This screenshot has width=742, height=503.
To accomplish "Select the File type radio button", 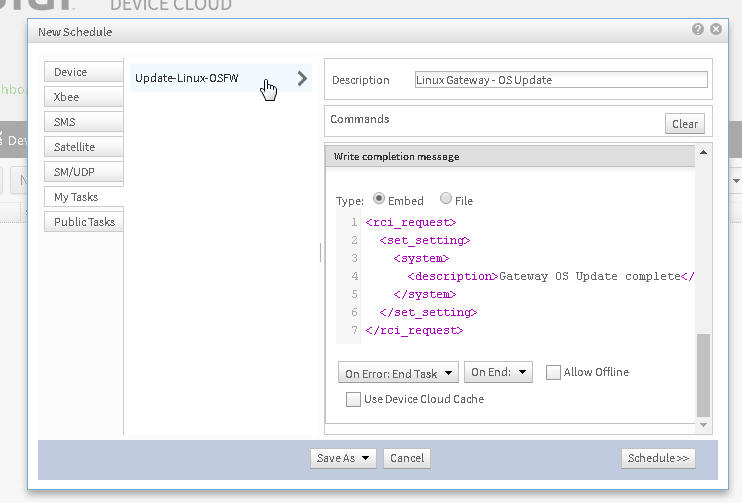I will [x=446, y=199].
